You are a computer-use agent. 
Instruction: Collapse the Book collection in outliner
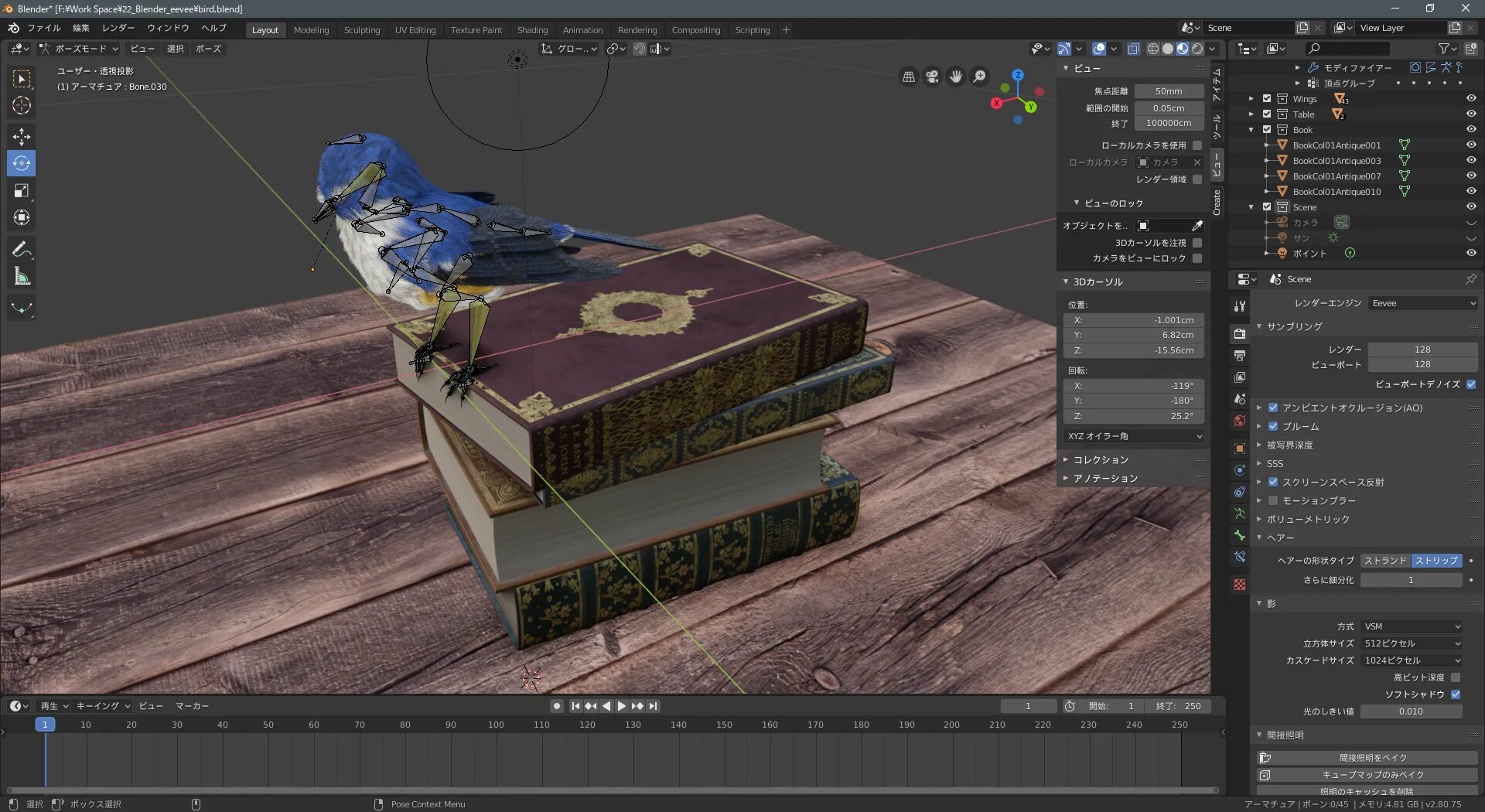pyautogui.click(x=1251, y=130)
